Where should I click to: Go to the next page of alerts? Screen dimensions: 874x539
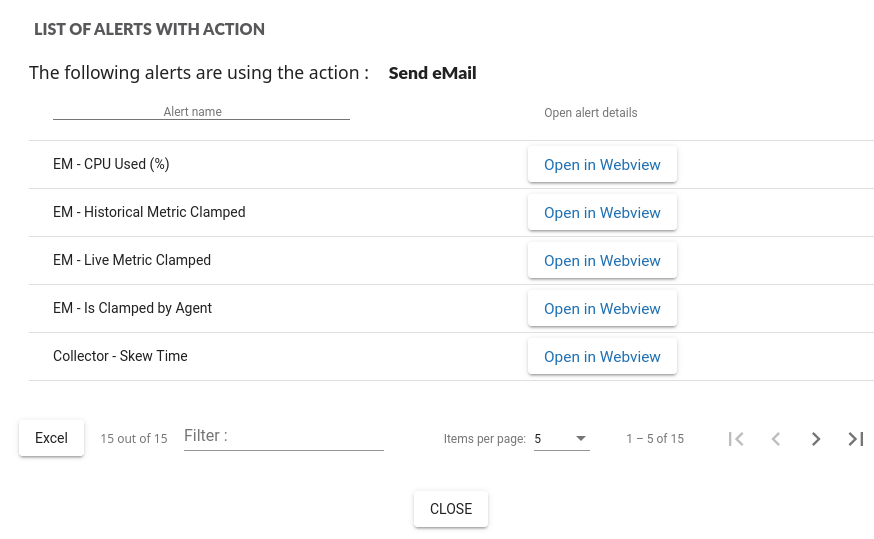click(x=816, y=439)
